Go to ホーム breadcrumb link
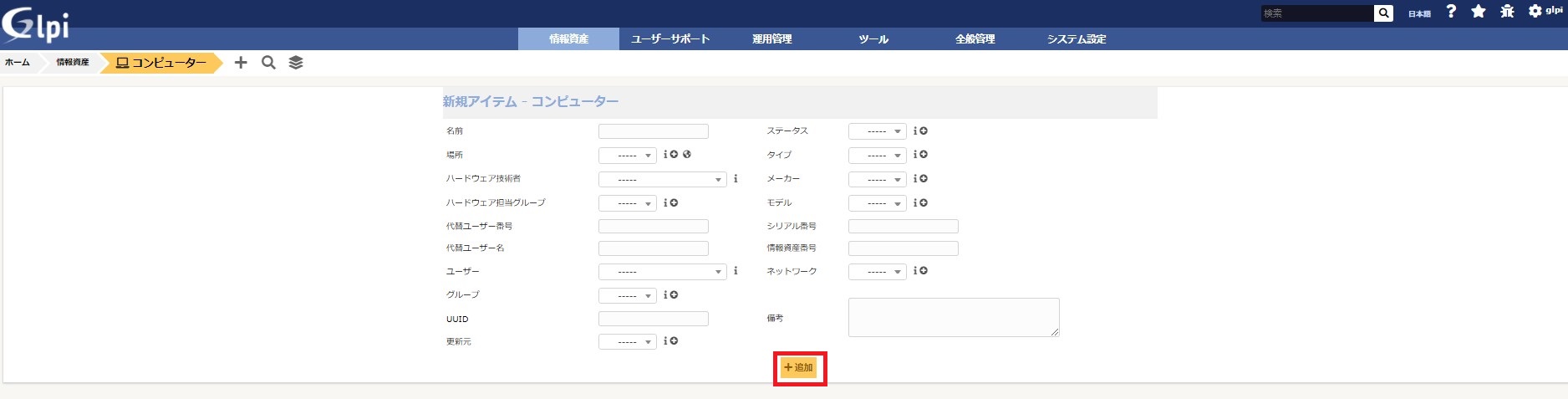This screenshot has height=399, width=1568. 18,63
